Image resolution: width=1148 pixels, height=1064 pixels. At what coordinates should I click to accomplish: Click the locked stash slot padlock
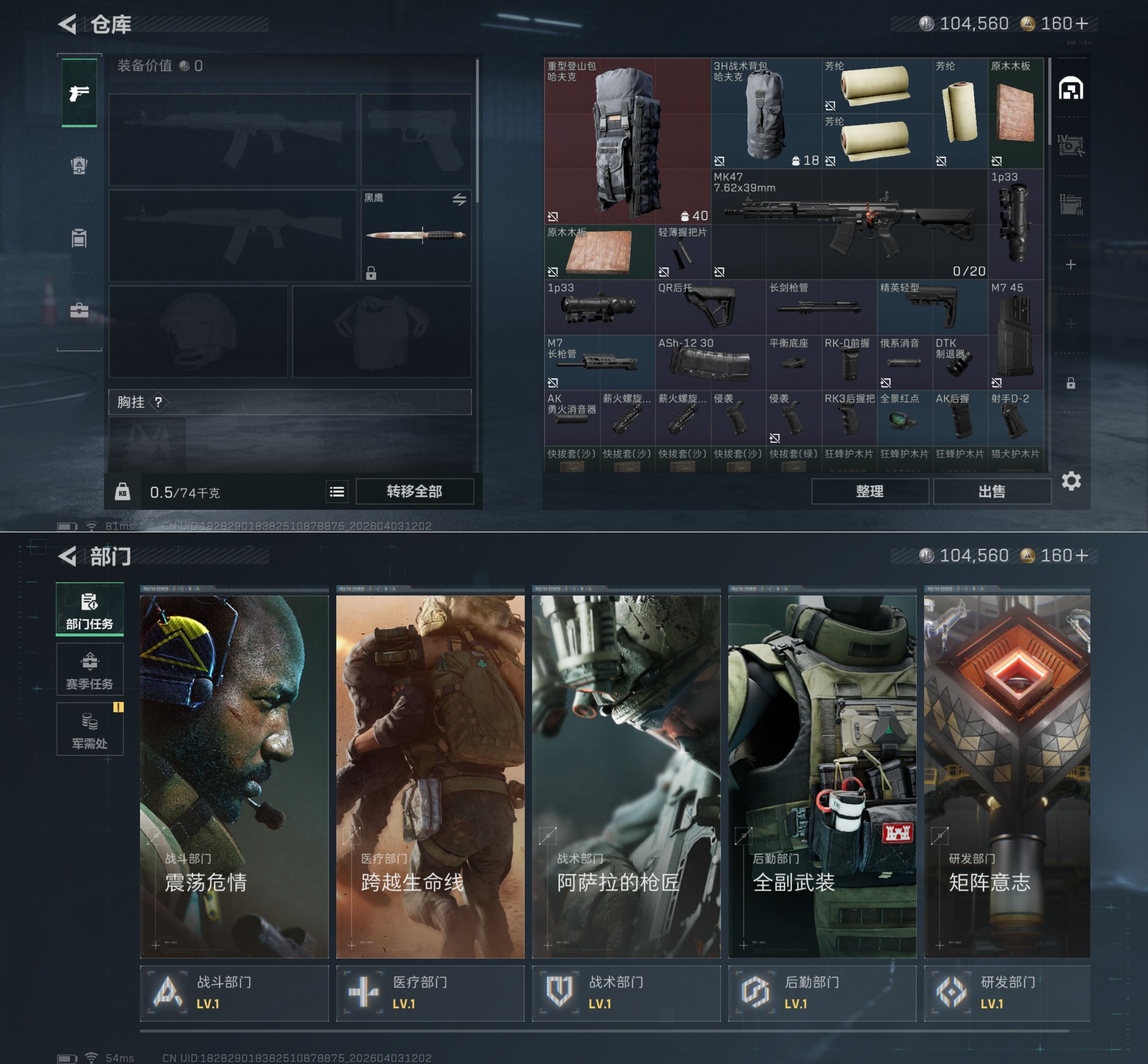(1070, 383)
